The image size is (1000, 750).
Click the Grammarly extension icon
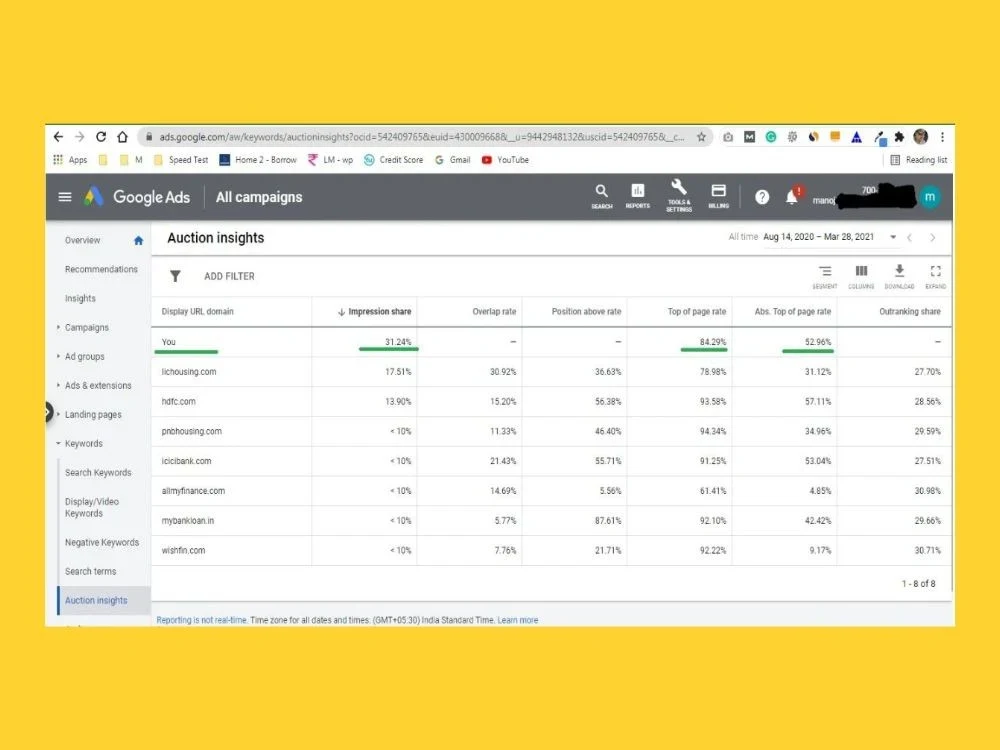[771, 136]
